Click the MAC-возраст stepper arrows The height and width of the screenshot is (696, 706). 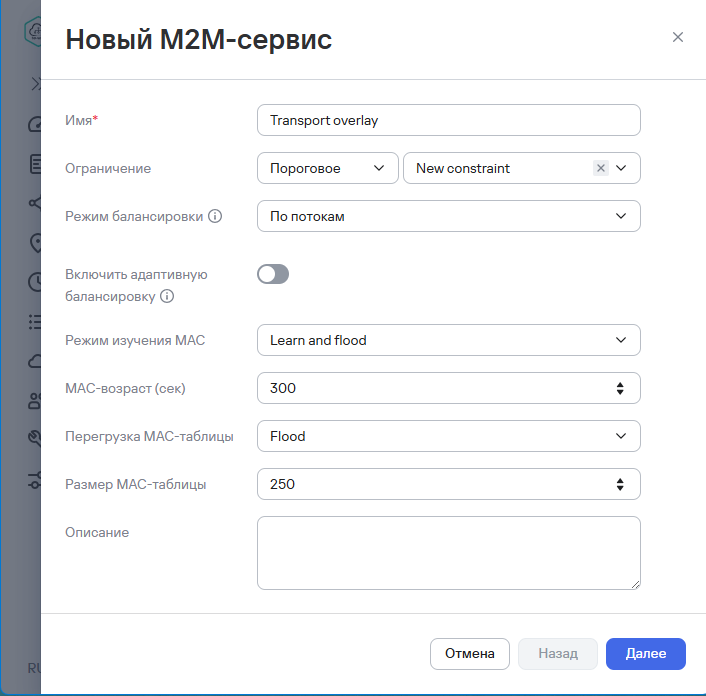620,388
